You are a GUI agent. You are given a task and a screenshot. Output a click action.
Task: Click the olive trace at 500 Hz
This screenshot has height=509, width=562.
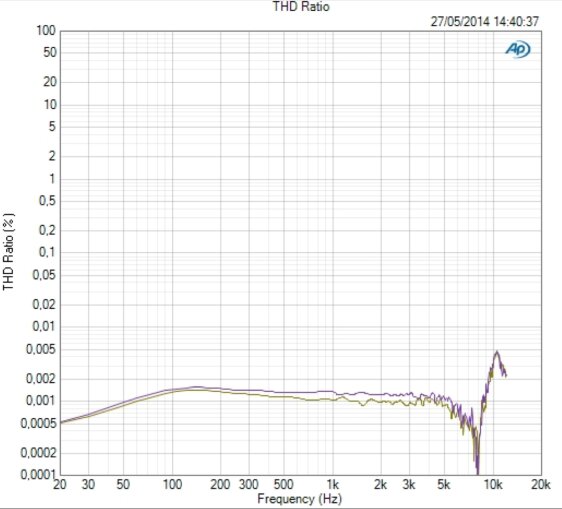tap(284, 396)
